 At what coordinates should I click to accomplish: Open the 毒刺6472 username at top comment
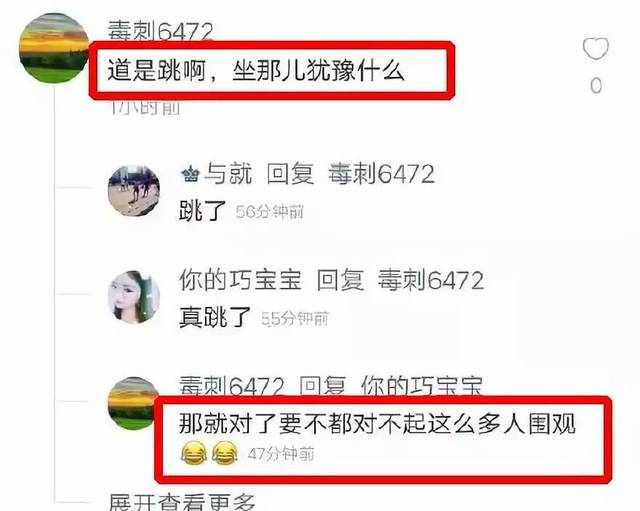(x=160, y=31)
